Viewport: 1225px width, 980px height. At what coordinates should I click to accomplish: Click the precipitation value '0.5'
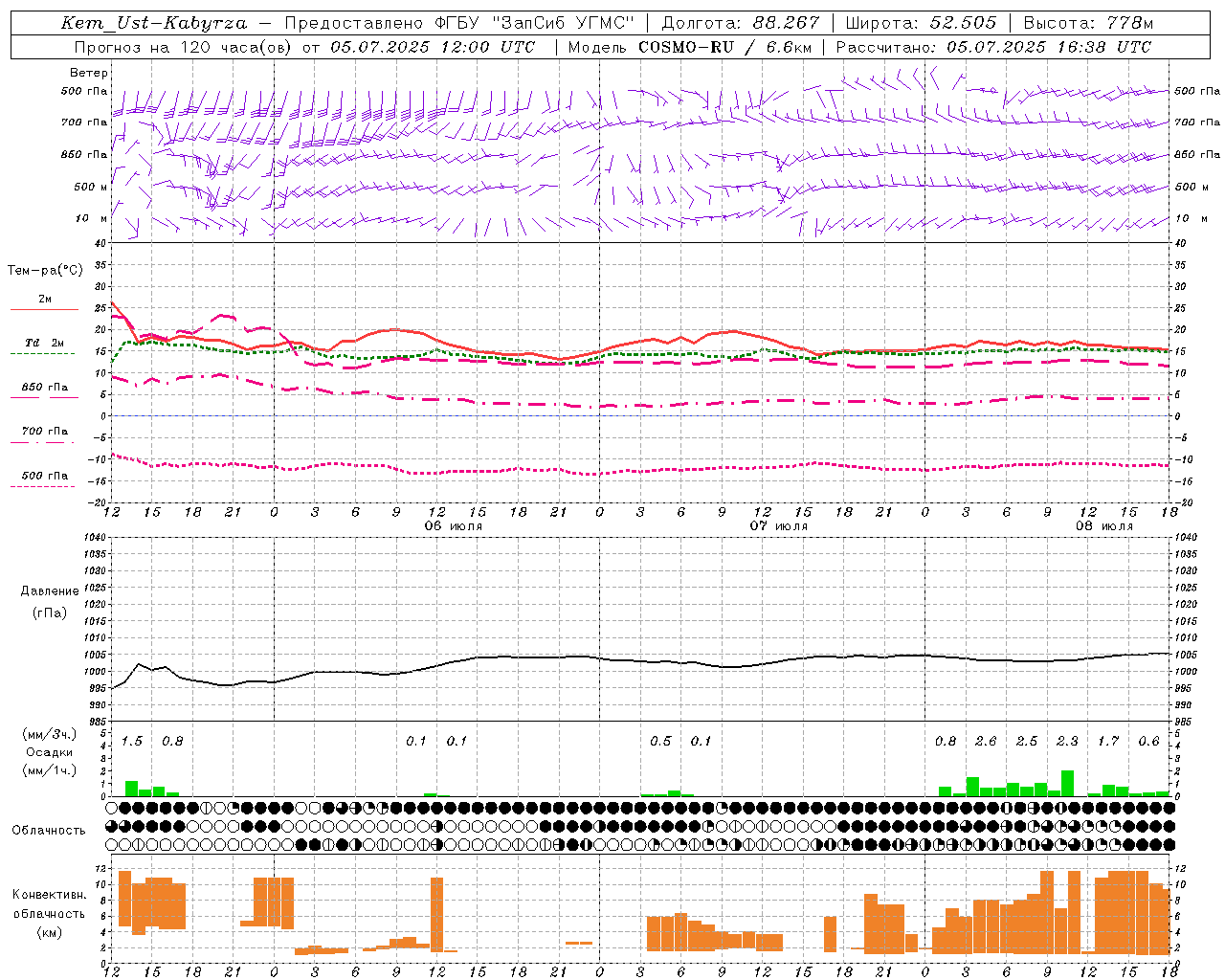[x=660, y=742]
